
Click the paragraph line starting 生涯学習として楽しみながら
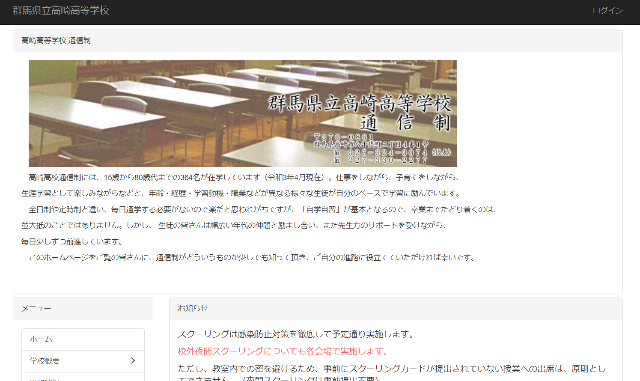tap(241, 193)
